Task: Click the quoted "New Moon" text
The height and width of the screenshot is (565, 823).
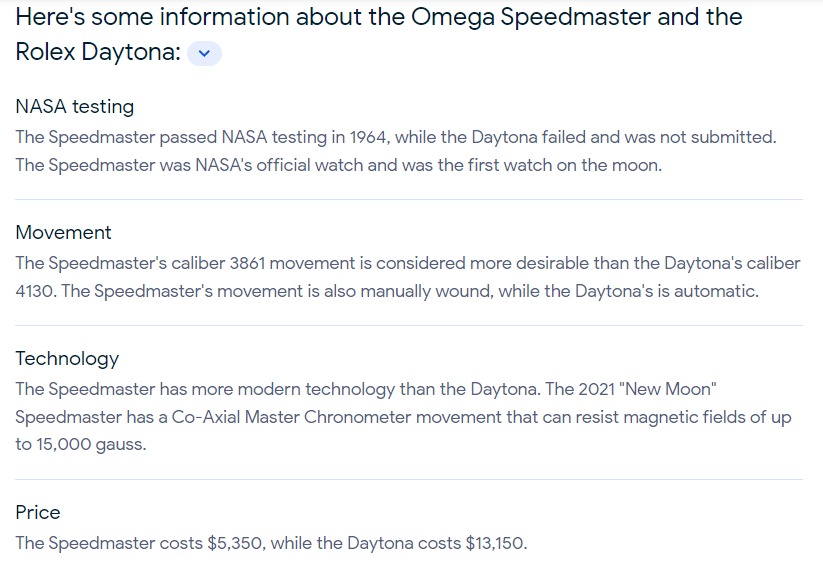Action: tap(652, 389)
